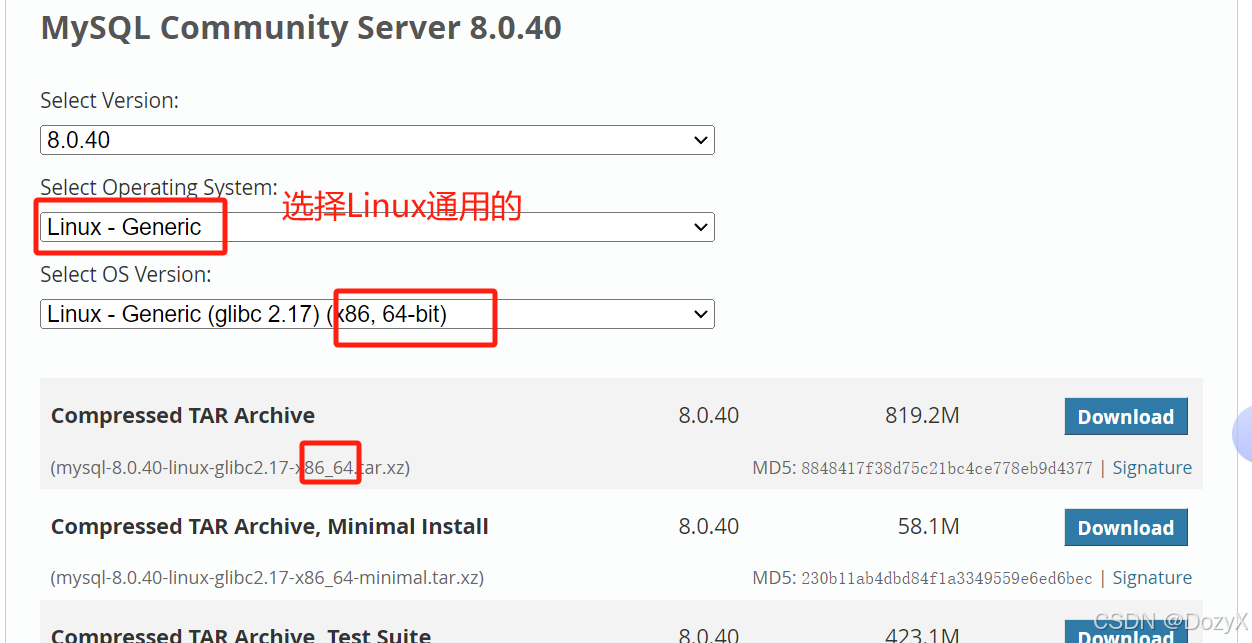Click the Select Version label
Screen dimensions: 1252x643
[x=110, y=100]
